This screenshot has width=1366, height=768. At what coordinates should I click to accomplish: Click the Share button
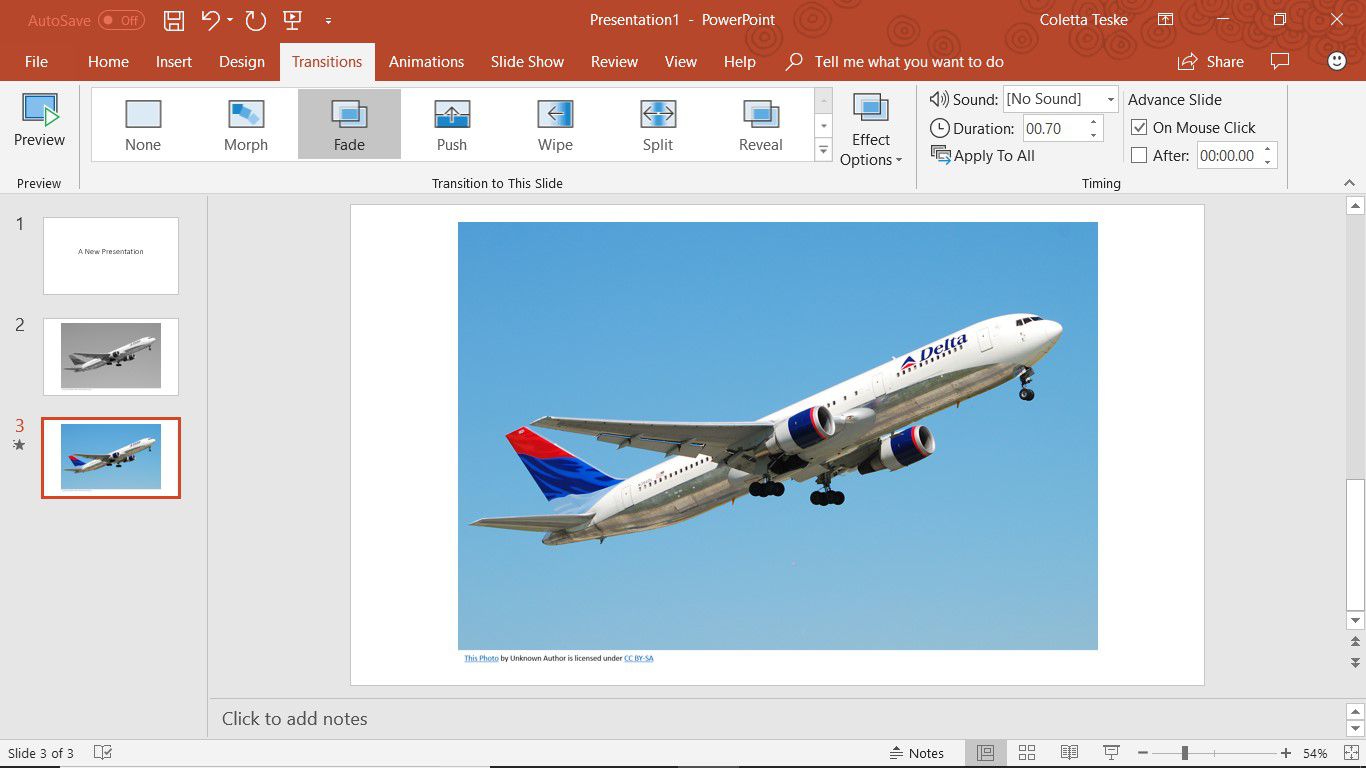tap(1211, 61)
